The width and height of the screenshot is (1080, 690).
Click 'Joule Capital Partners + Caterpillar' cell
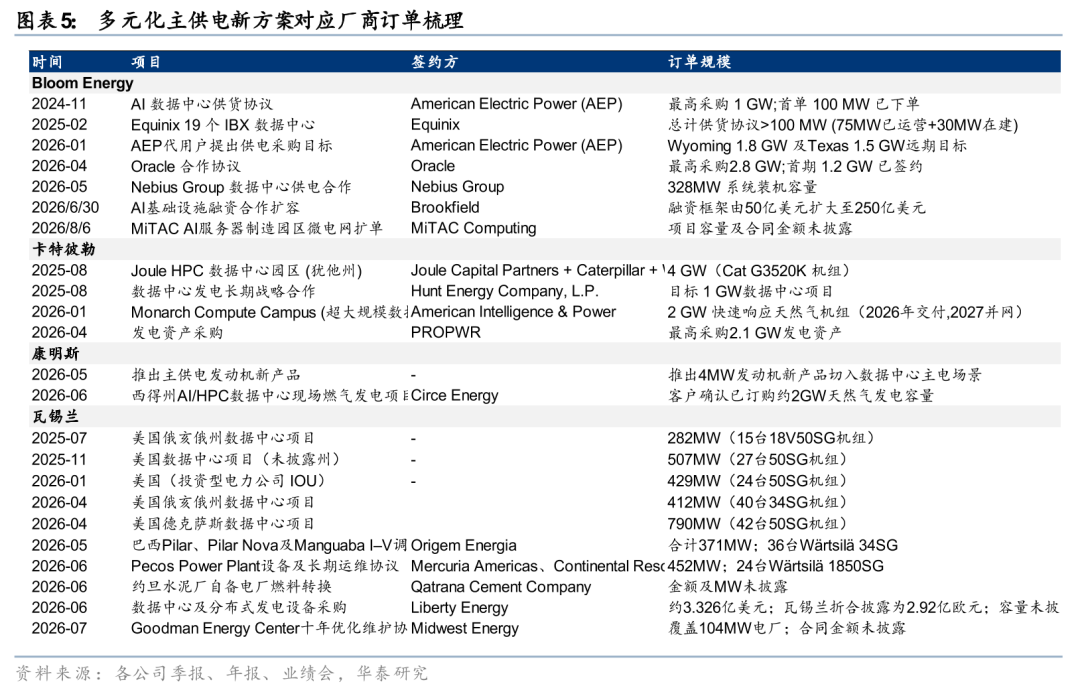coord(537,271)
